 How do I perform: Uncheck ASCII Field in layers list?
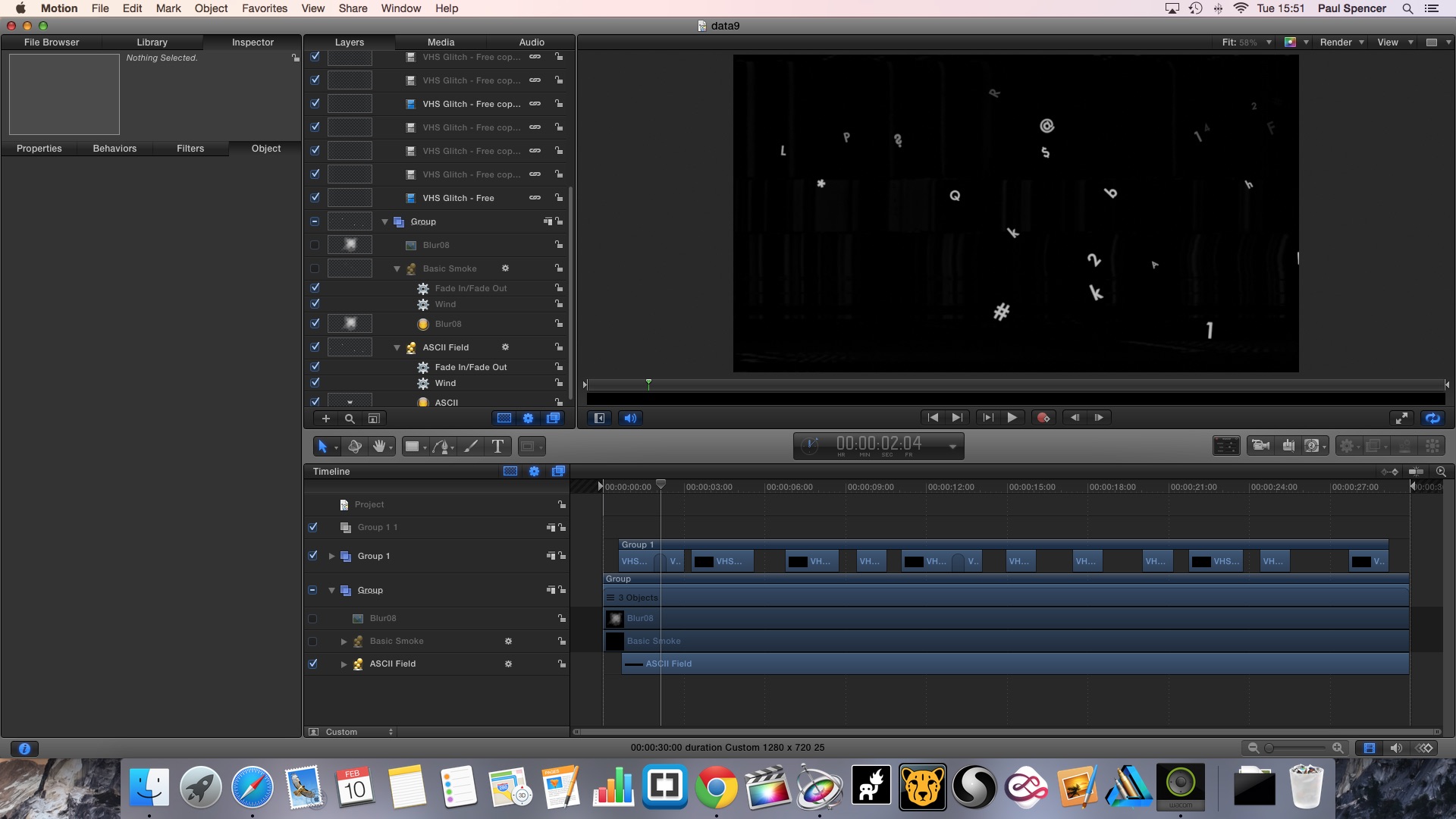click(x=315, y=347)
